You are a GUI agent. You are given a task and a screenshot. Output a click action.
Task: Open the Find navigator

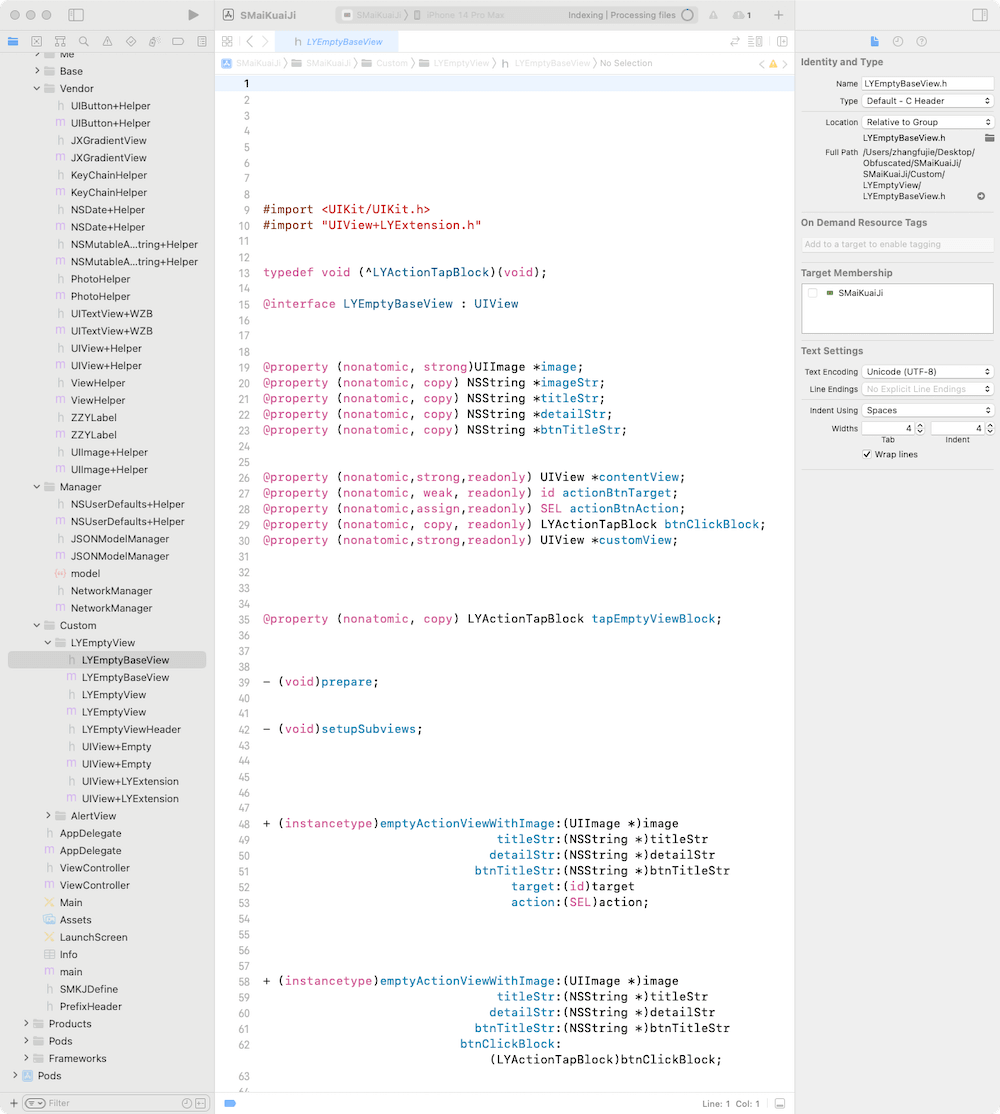[x=84, y=41]
